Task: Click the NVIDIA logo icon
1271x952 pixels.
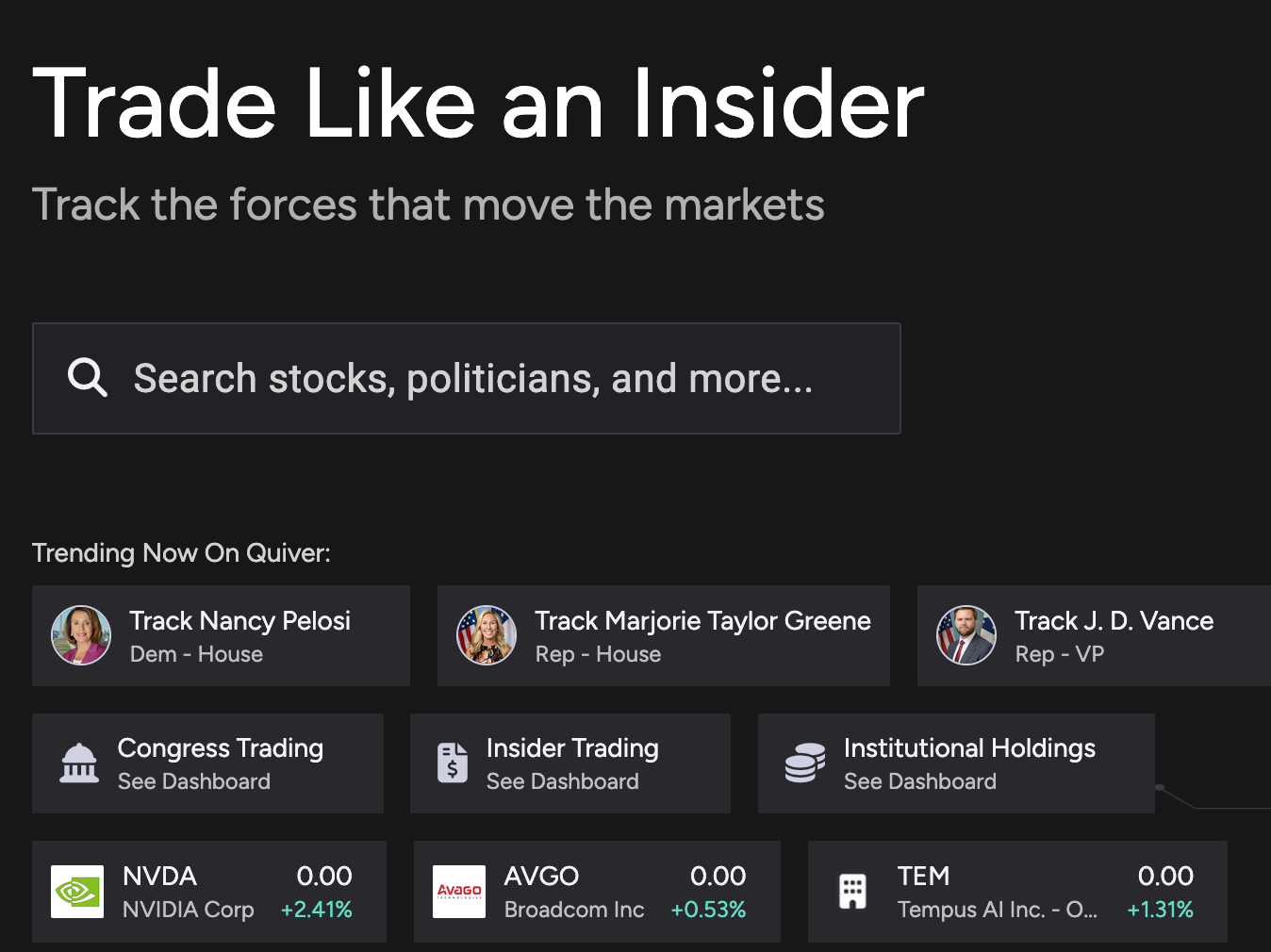Action: pyautogui.click(x=77, y=892)
